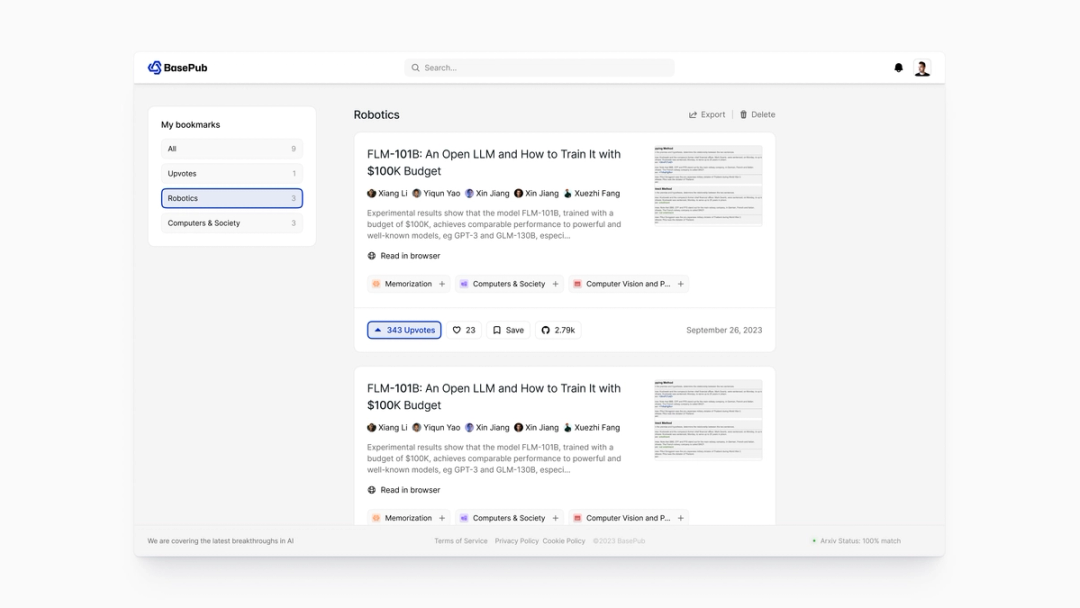Add Memorization tag plus in second card
1080x608 pixels.
tap(442, 518)
